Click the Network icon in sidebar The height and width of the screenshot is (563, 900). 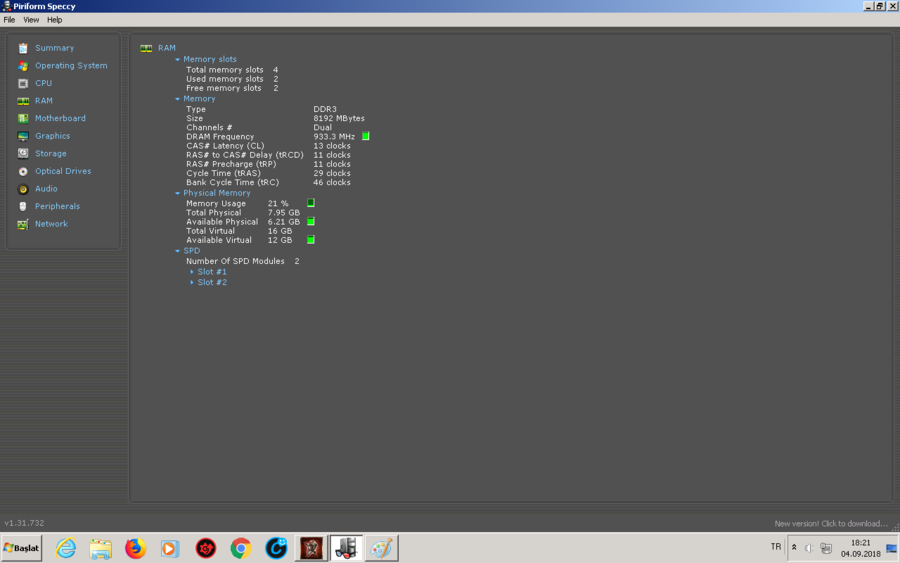tap(23, 224)
